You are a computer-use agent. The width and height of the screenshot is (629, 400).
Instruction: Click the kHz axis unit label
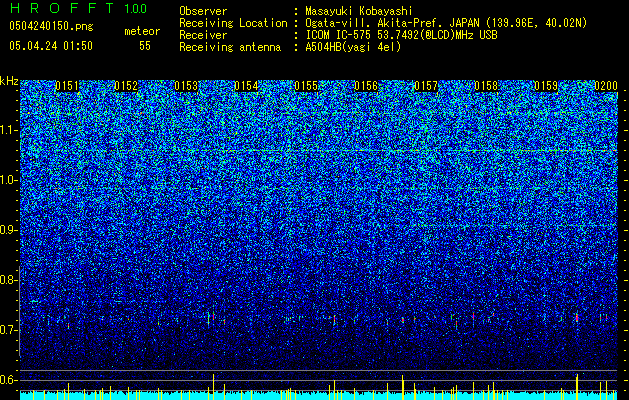[x=9, y=81]
